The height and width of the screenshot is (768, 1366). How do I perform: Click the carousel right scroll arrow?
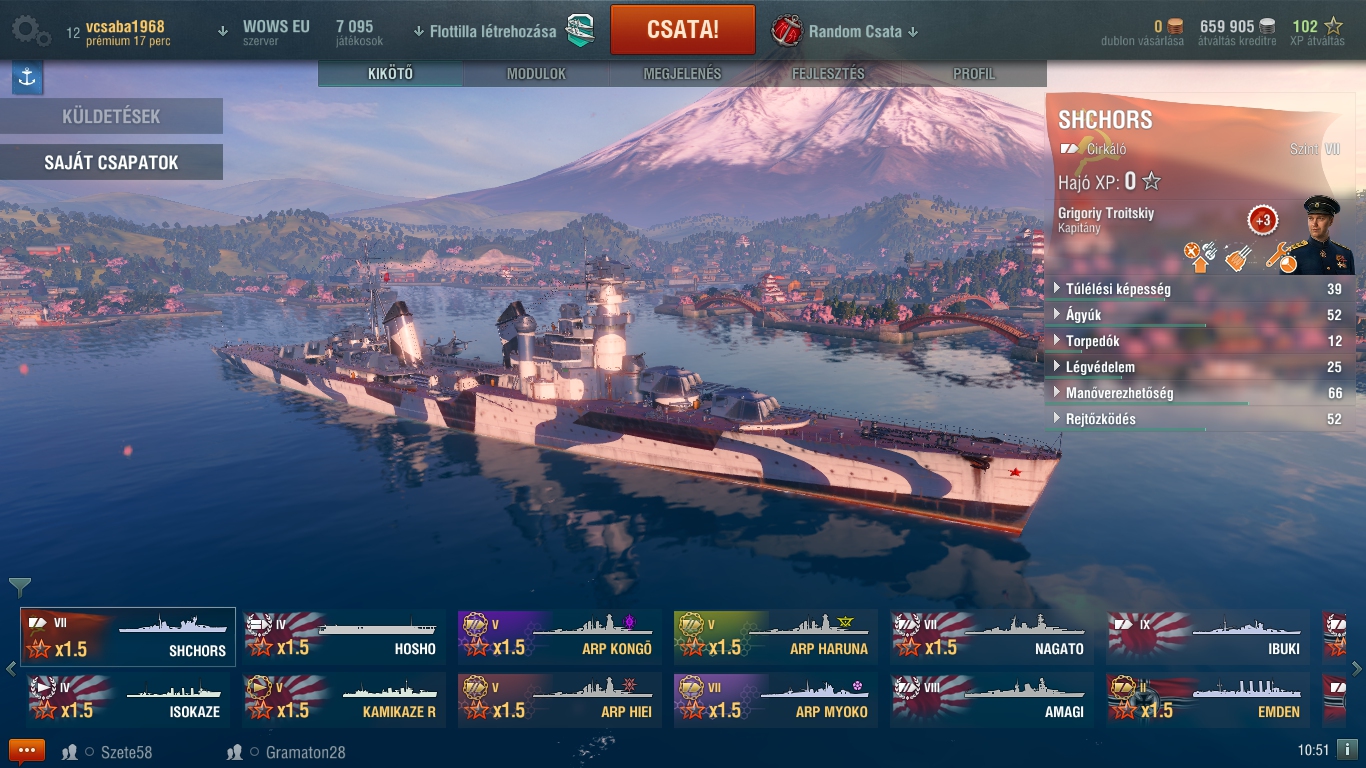click(1357, 668)
